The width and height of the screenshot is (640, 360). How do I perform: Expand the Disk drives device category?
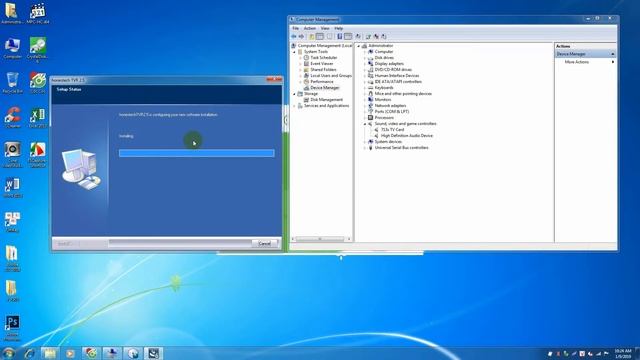coord(364,58)
